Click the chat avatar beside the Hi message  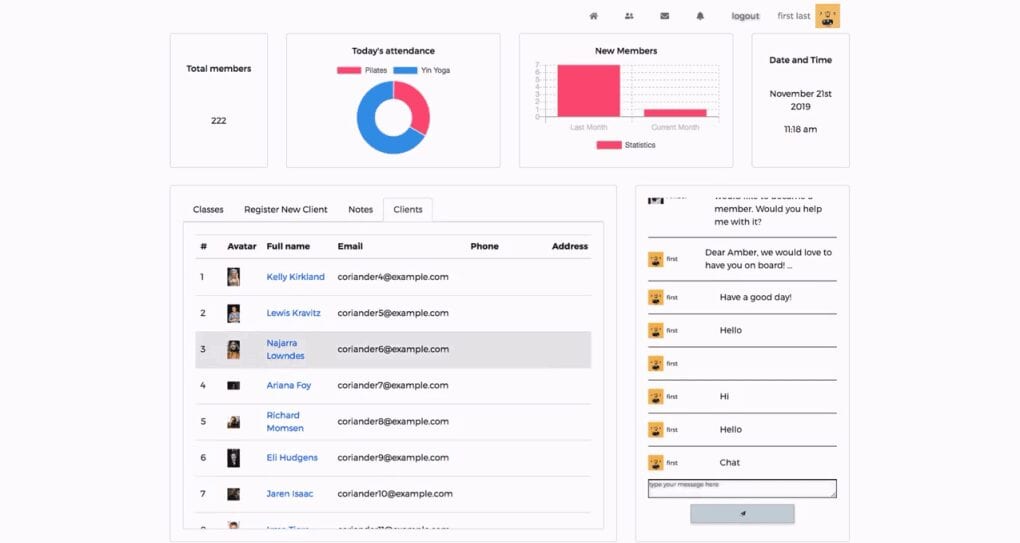click(x=656, y=397)
